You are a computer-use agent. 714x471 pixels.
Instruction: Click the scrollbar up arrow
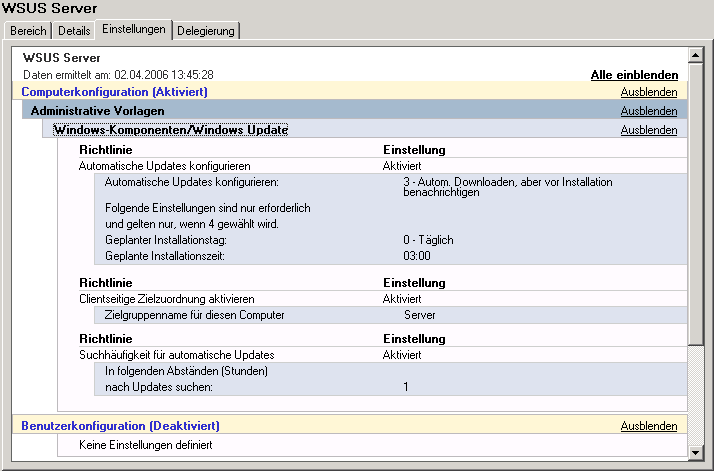tap(695, 56)
